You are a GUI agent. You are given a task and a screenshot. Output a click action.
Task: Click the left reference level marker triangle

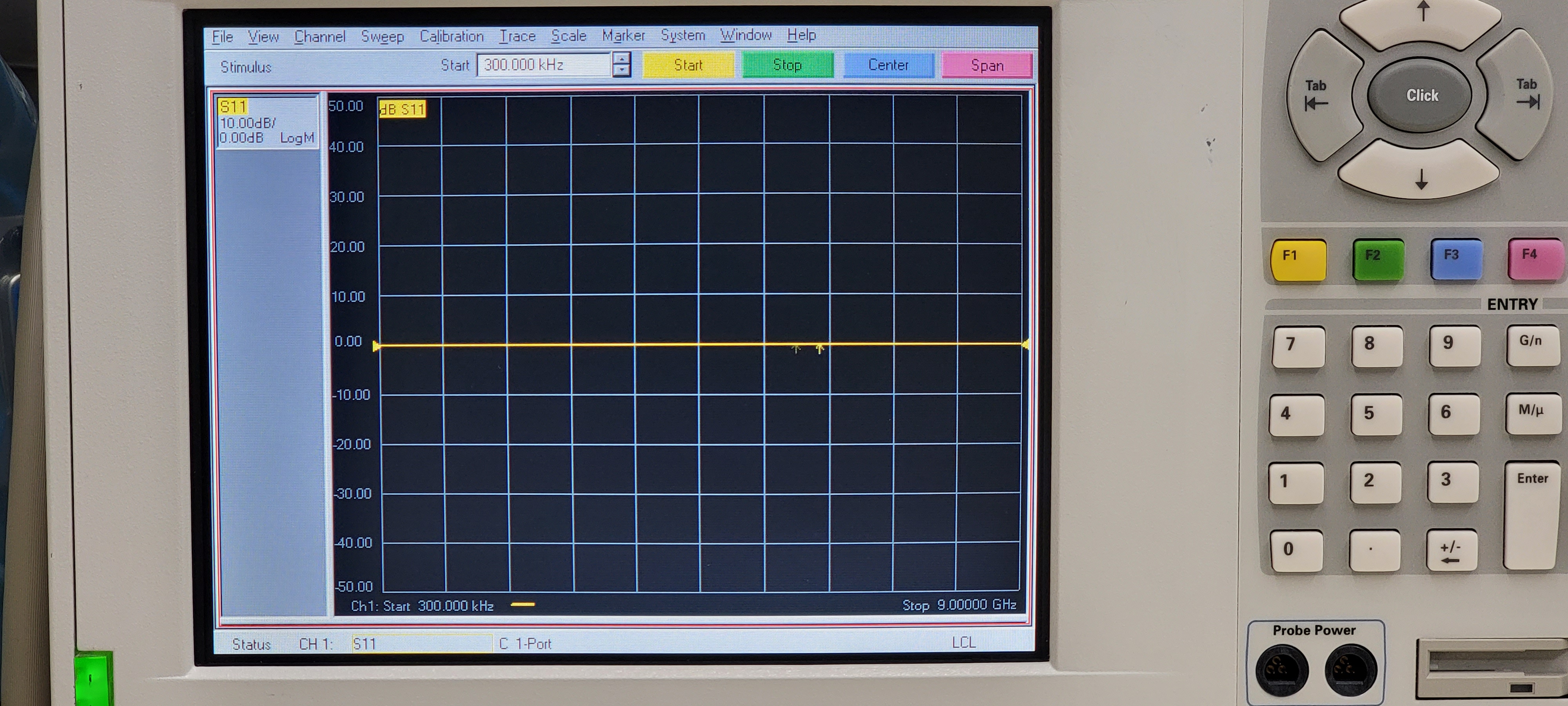(x=376, y=346)
